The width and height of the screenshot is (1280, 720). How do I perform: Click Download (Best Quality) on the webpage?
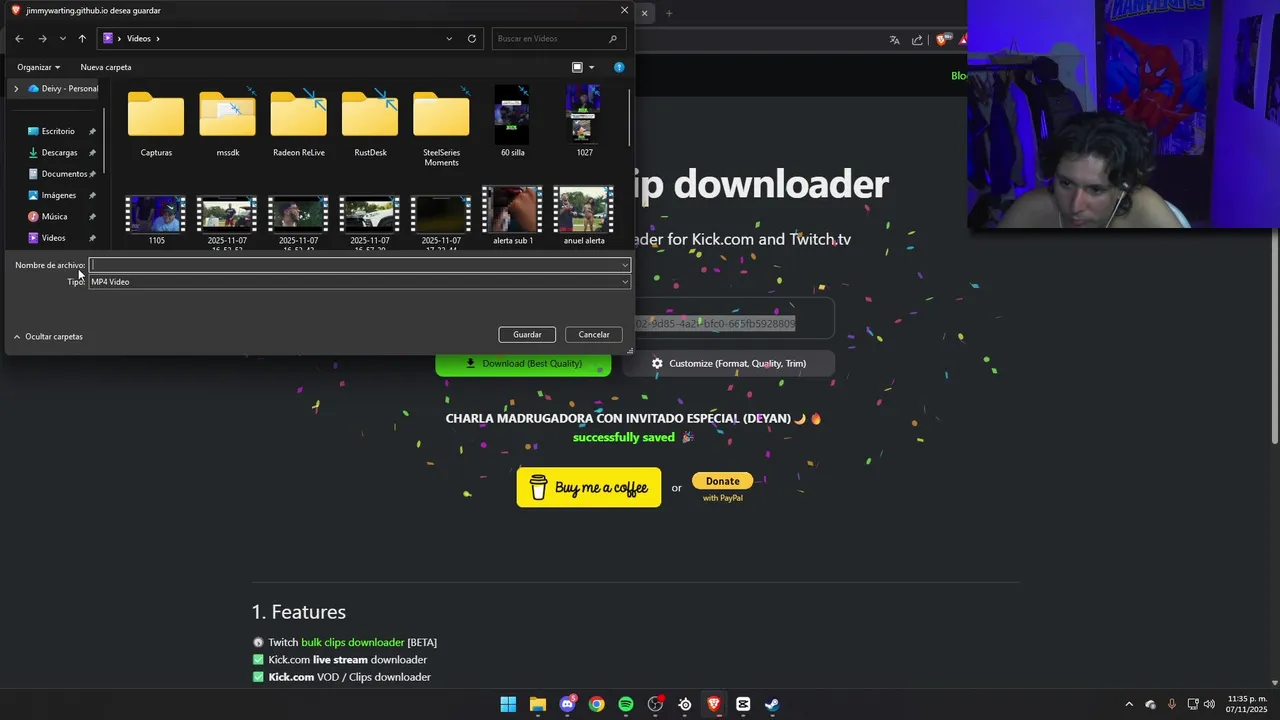pyautogui.click(x=523, y=363)
